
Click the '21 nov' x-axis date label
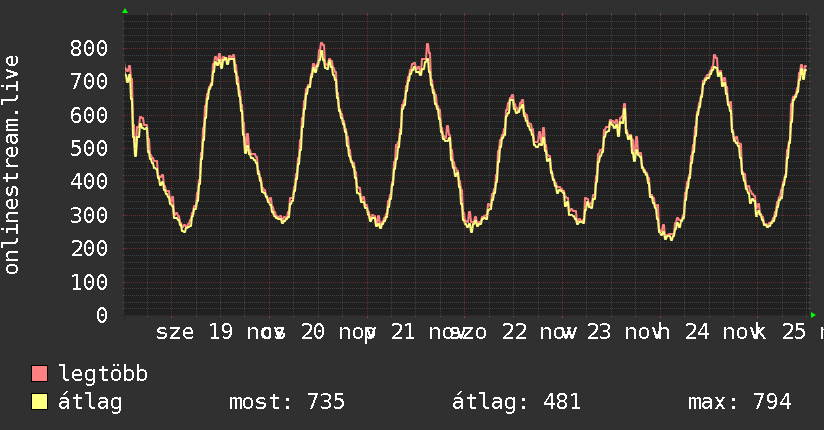tap(428, 332)
